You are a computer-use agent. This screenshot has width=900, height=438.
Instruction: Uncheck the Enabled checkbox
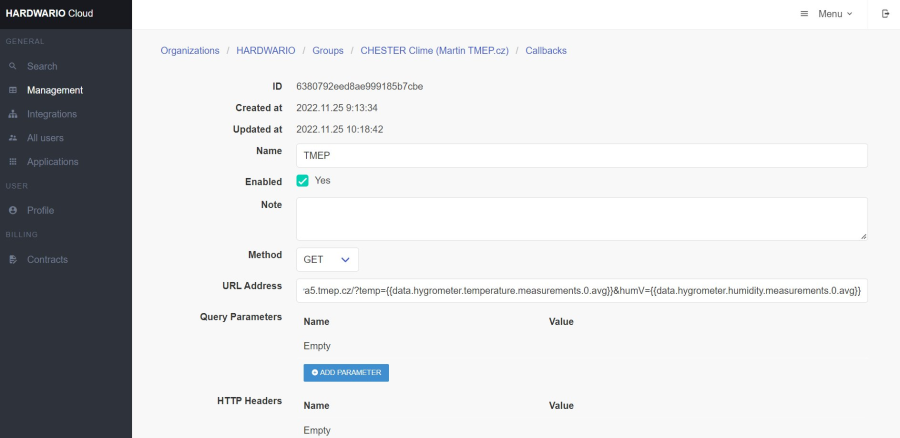pyautogui.click(x=303, y=181)
